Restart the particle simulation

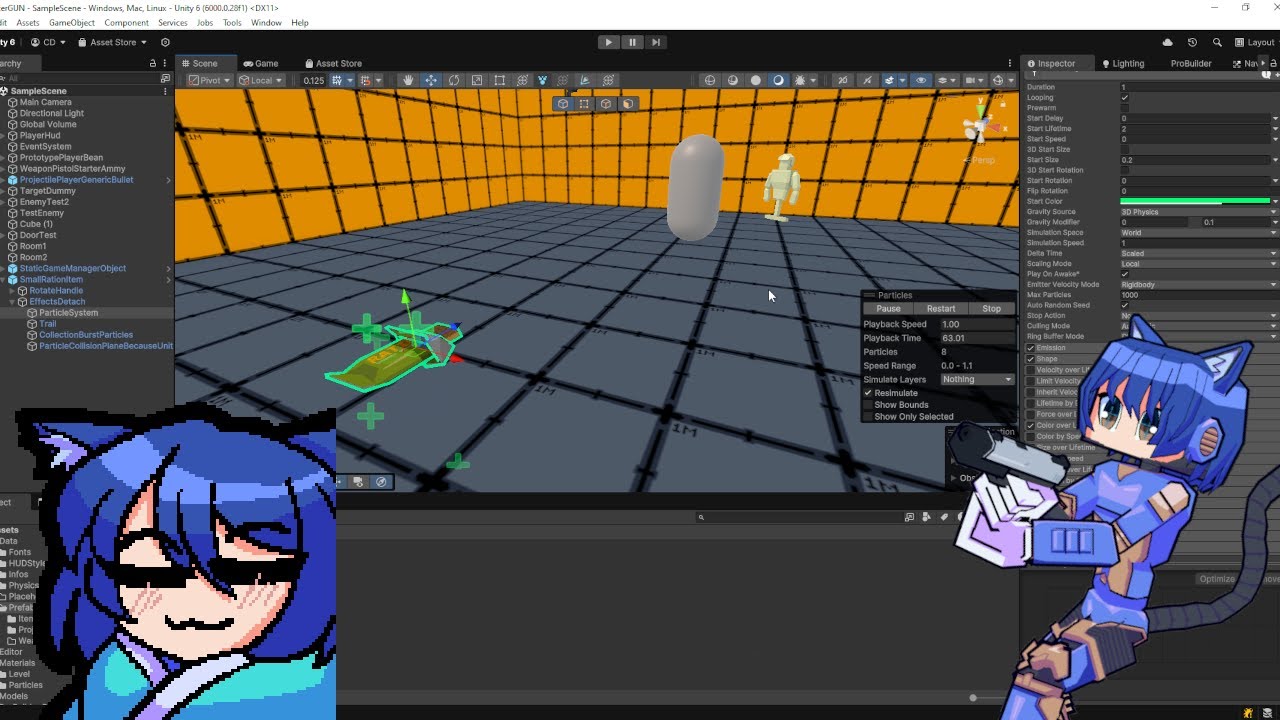pyautogui.click(x=940, y=309)
